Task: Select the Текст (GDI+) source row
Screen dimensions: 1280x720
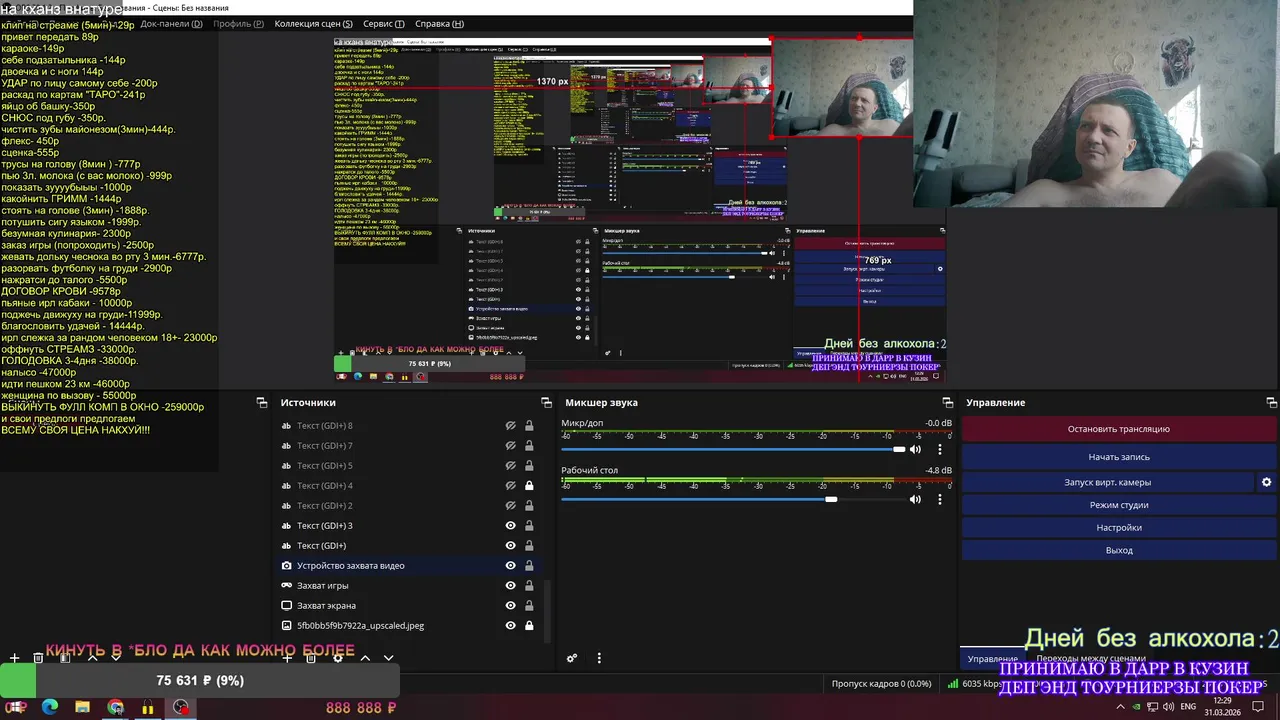Action: tap(409, 546)
